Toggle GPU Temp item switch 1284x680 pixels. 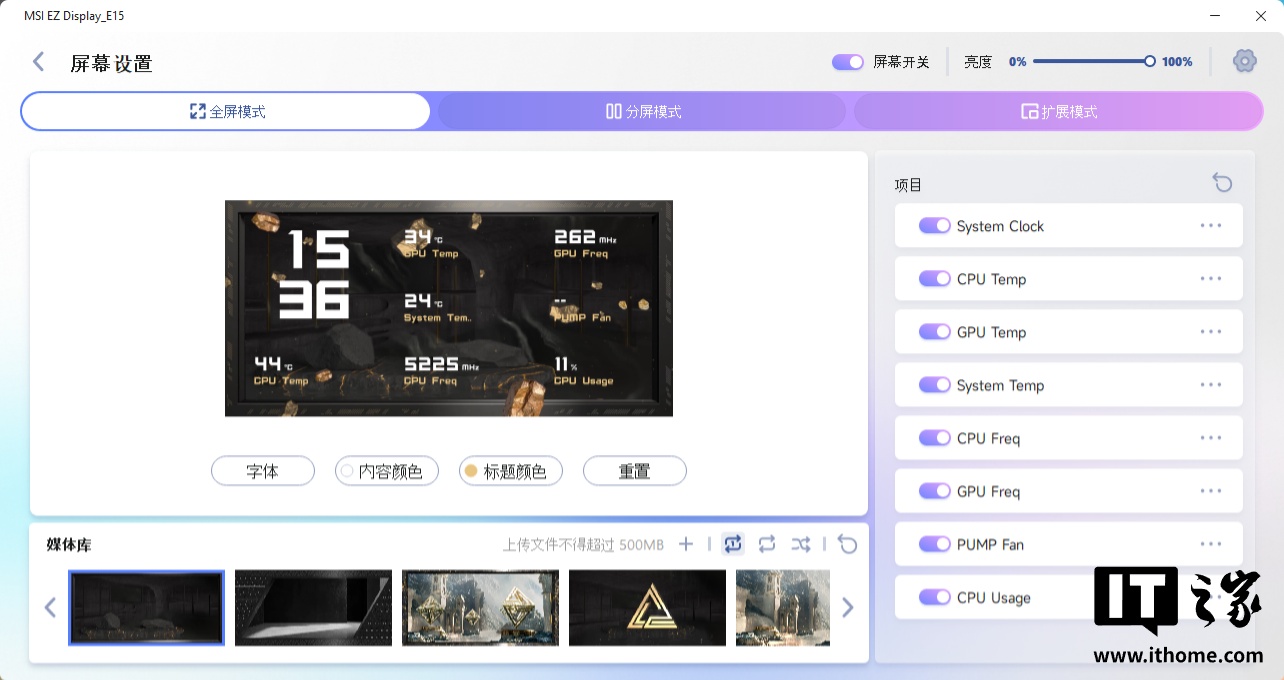tap(935, 332)
